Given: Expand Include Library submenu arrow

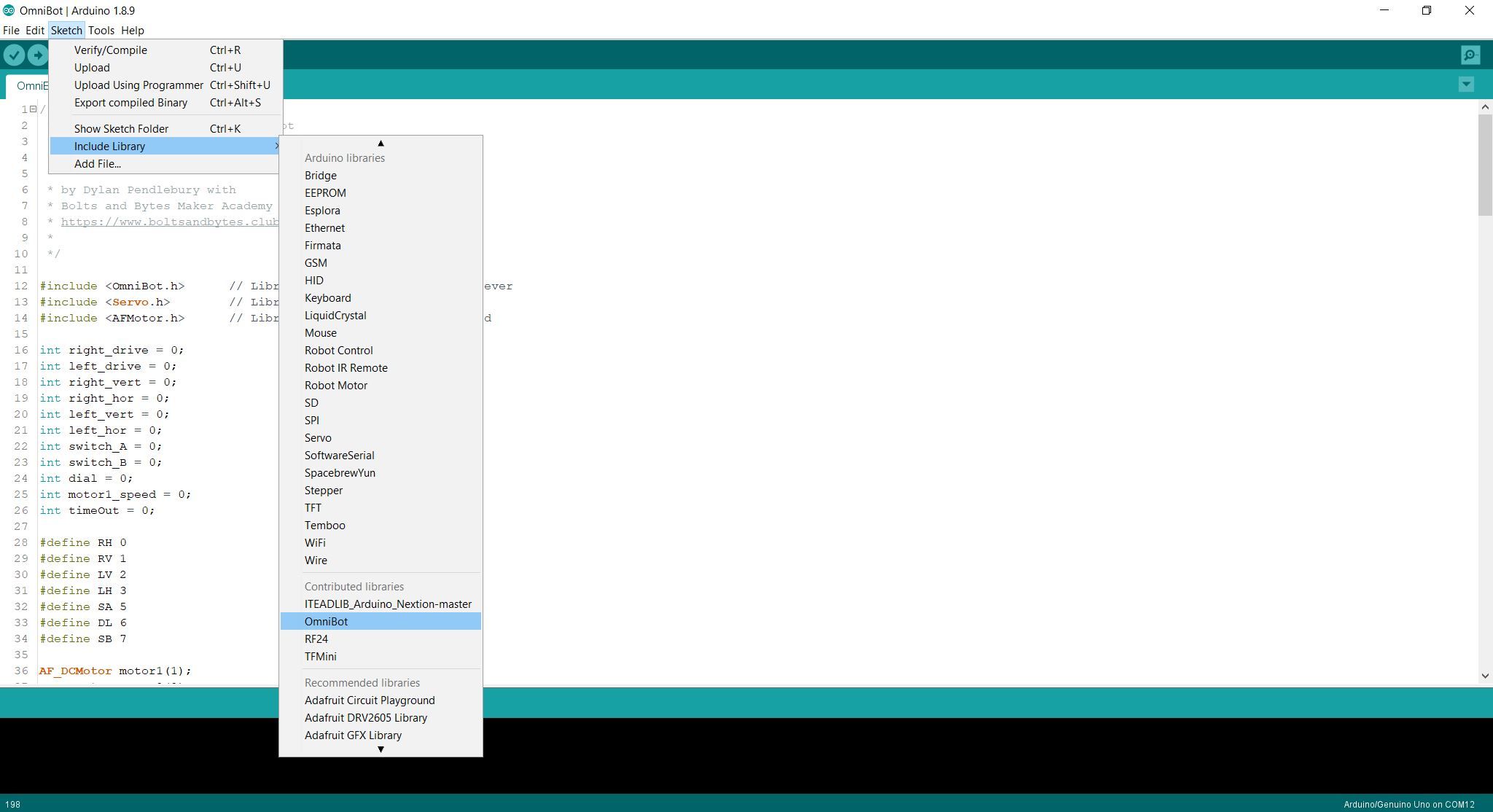Looking at the screenshot, I should coord(276,147).
